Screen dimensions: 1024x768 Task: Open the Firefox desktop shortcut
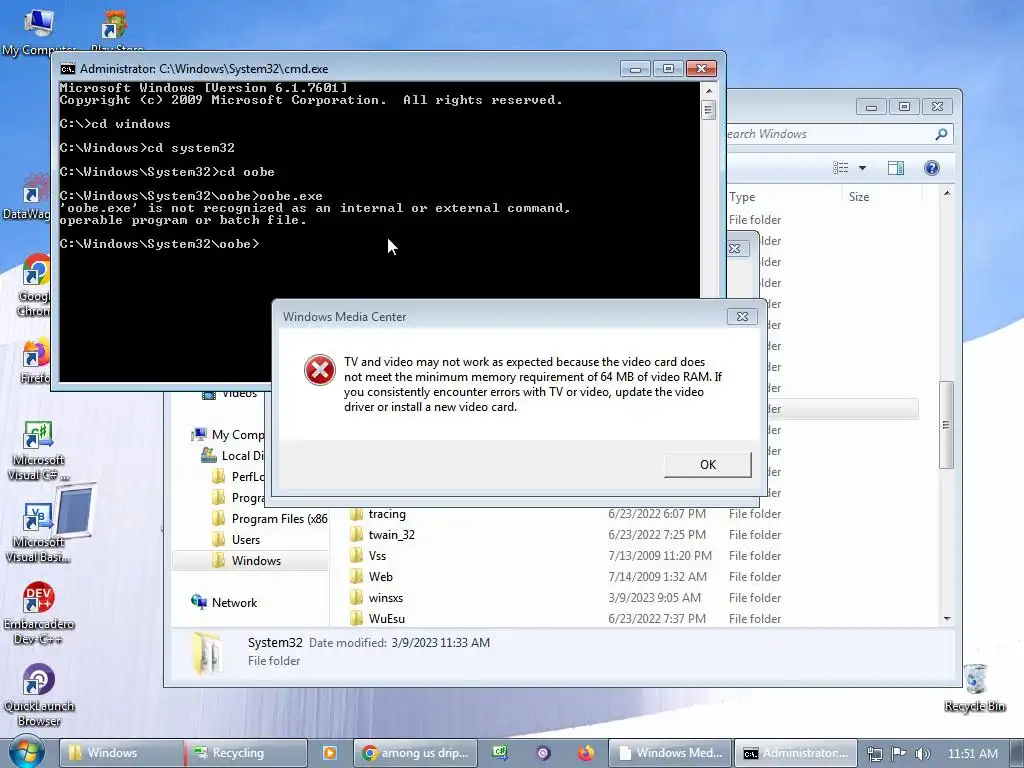click(35, 362)
